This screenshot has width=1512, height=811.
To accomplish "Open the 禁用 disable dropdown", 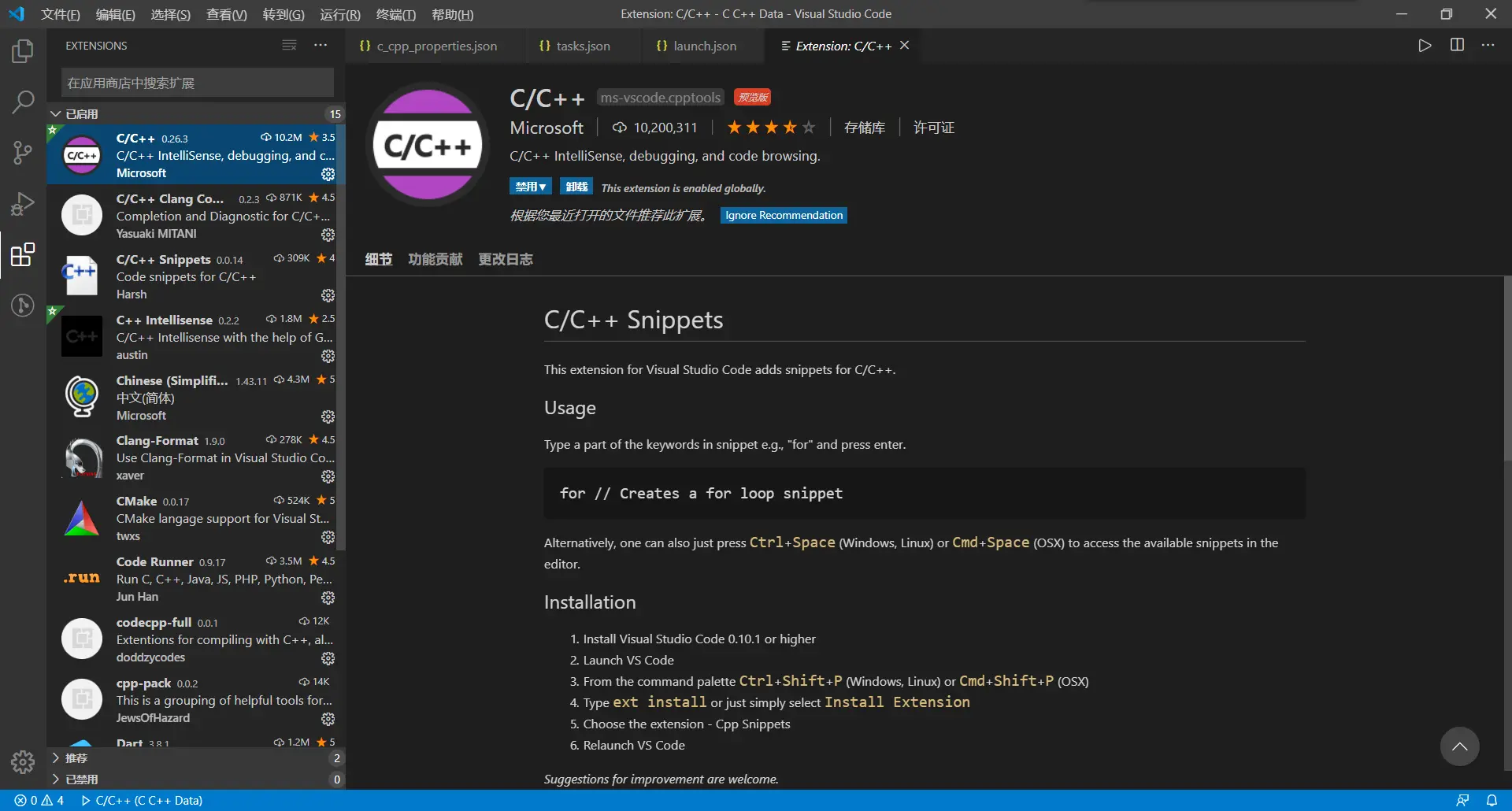I will [x=531, y=187].
